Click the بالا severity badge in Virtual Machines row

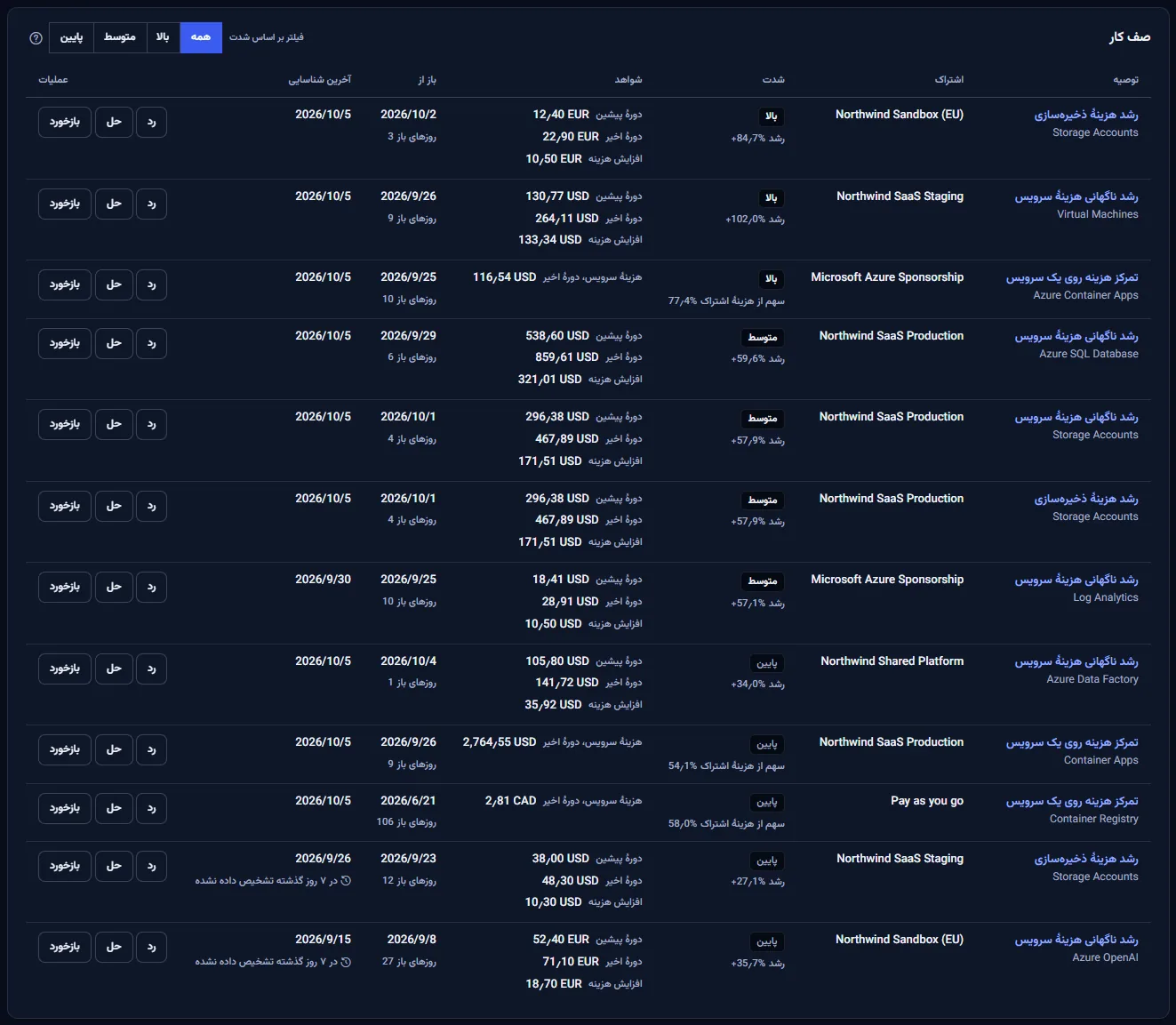772,198
